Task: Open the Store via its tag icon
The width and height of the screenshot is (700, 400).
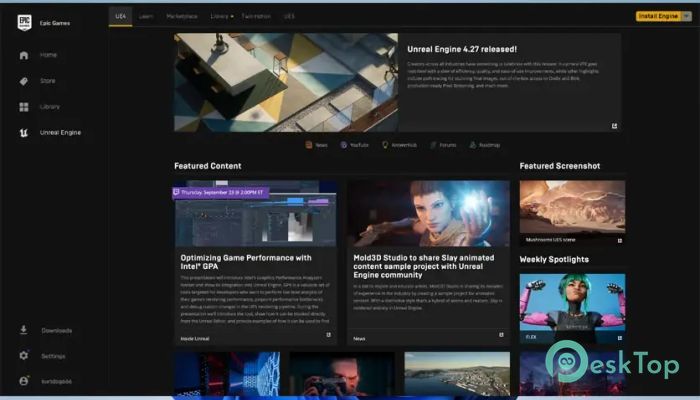Action: 24,81
